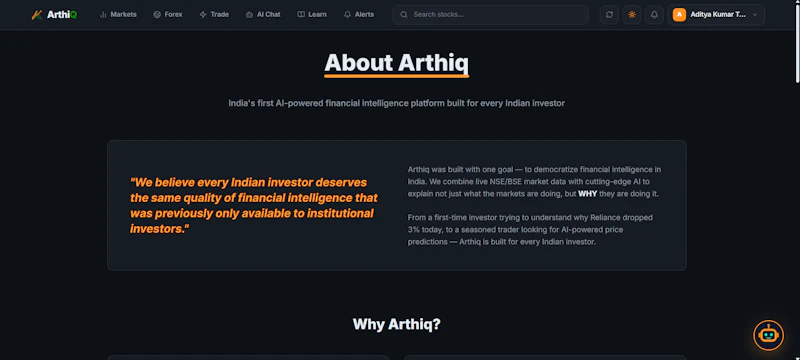Open AI Chat
The width and height of the screenshot is (800, 360).
click(x=263, y=15)
